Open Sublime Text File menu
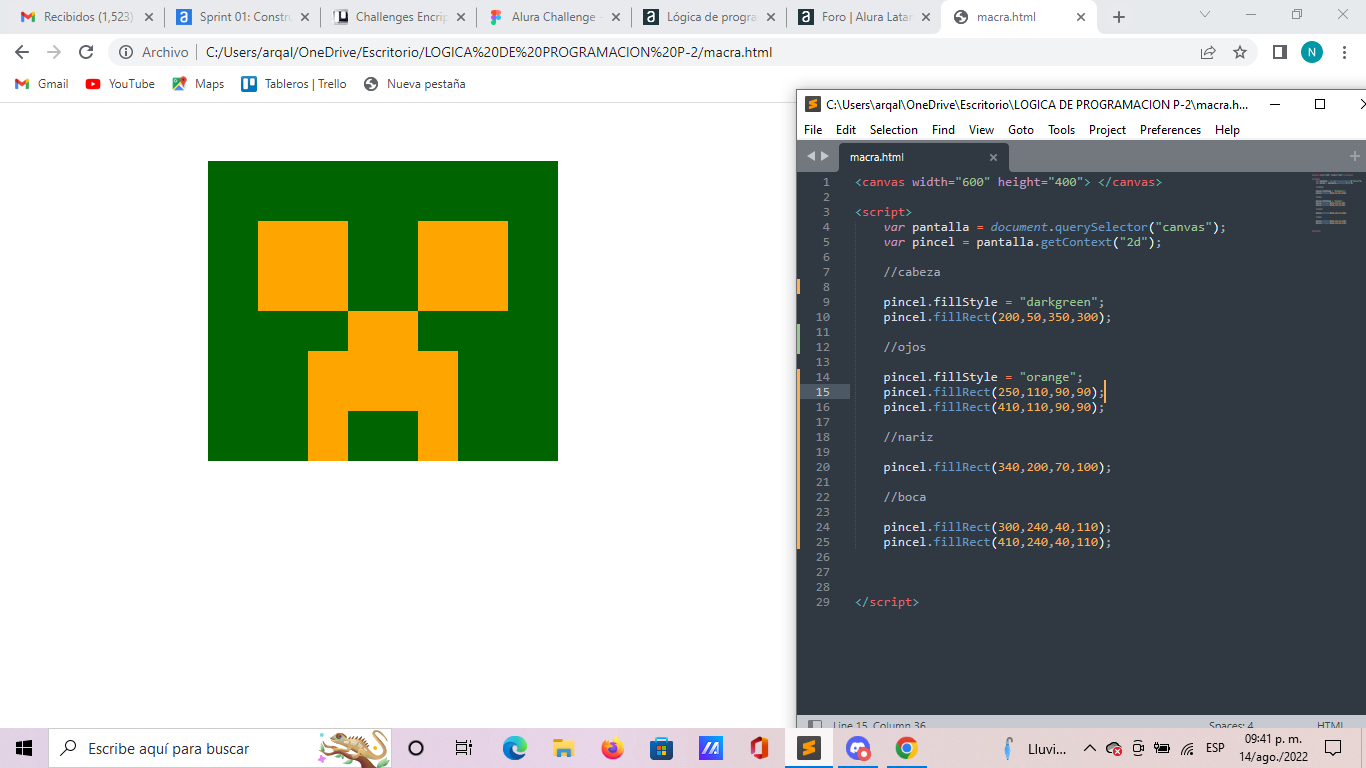 point(813,130)
